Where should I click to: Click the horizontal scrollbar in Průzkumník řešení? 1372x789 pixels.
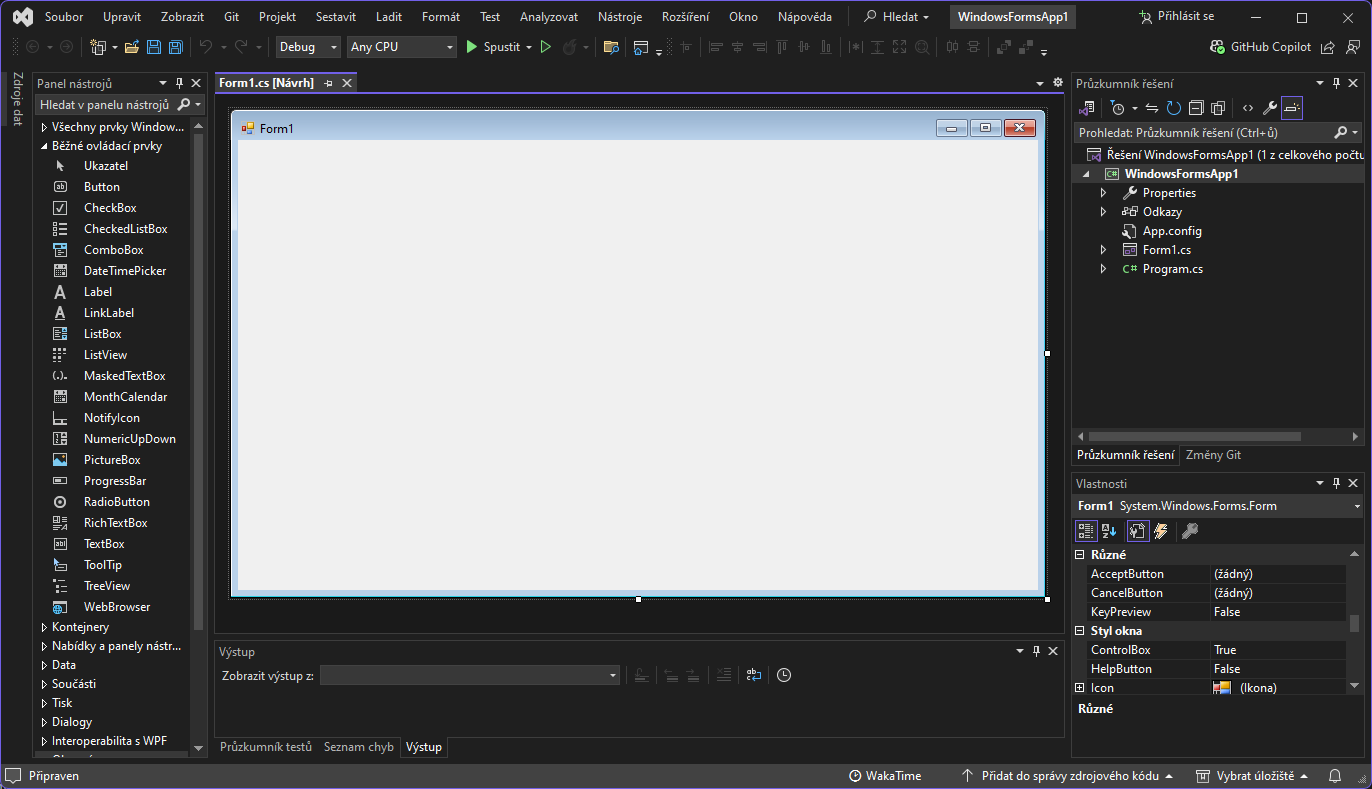[x=1194, y=436]
